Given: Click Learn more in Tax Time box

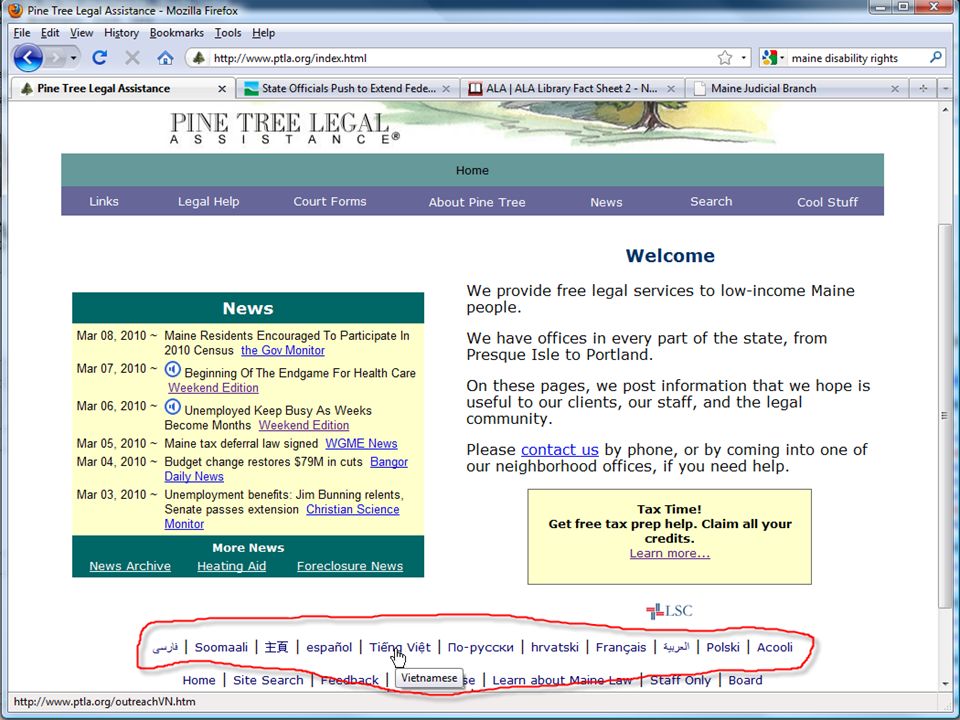Looking at the screenshot, I should 670,553.
